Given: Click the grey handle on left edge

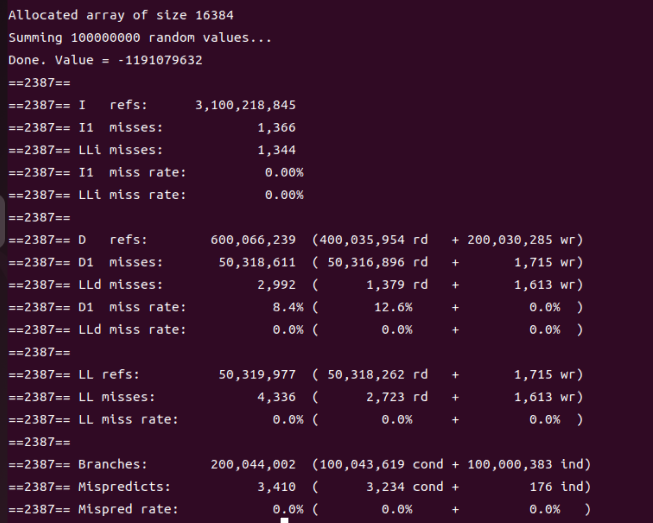Looking at the screenshot, I should [x=2, y=221].
